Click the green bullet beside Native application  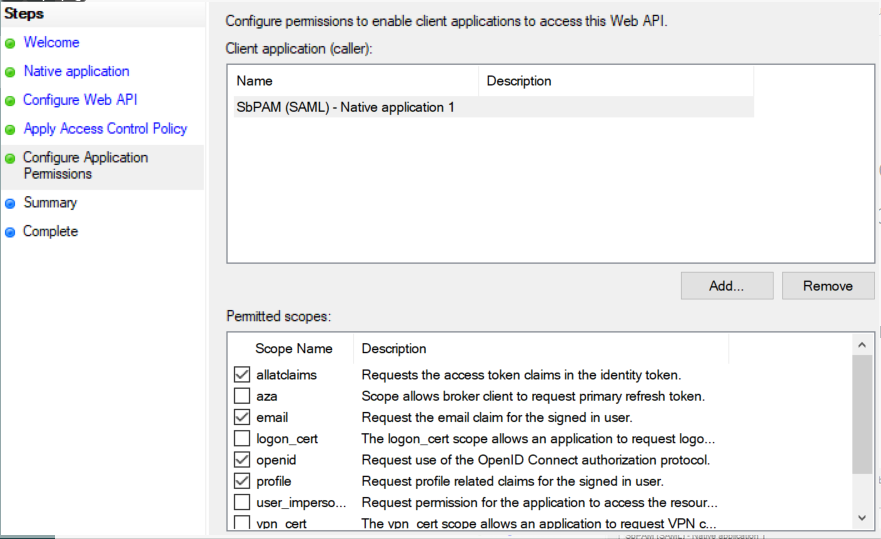(x=10, y=72)
